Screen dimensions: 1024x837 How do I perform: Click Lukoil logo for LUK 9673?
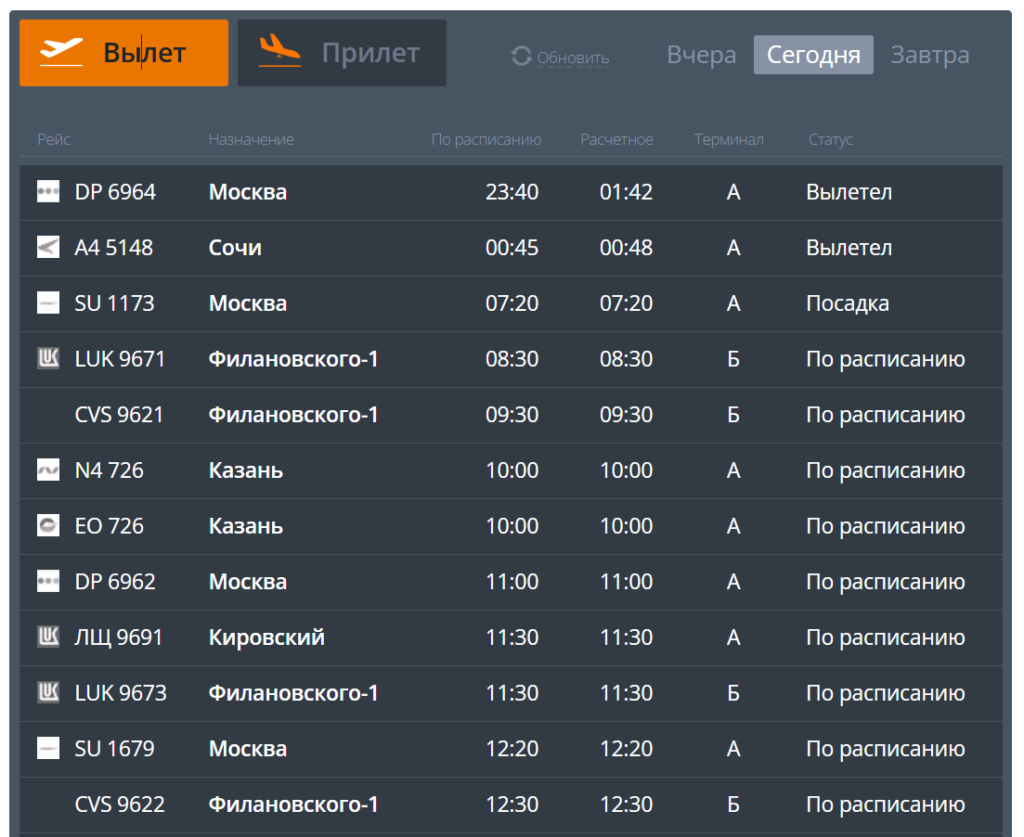pos(48,693)
